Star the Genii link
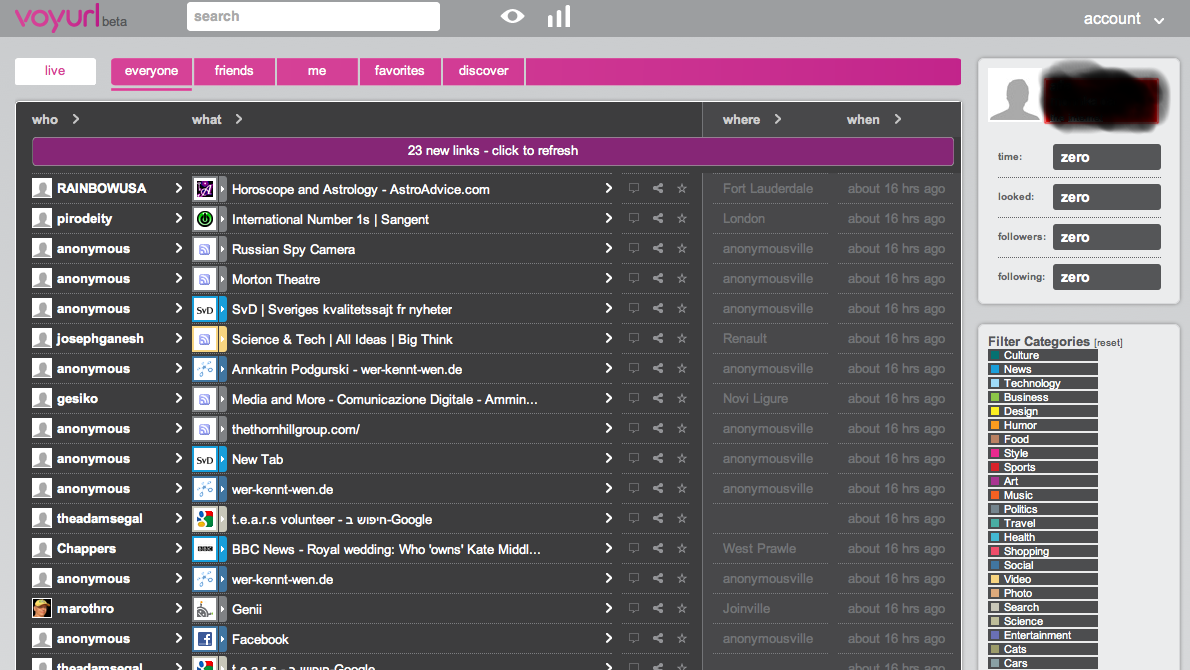 point(682,608)
